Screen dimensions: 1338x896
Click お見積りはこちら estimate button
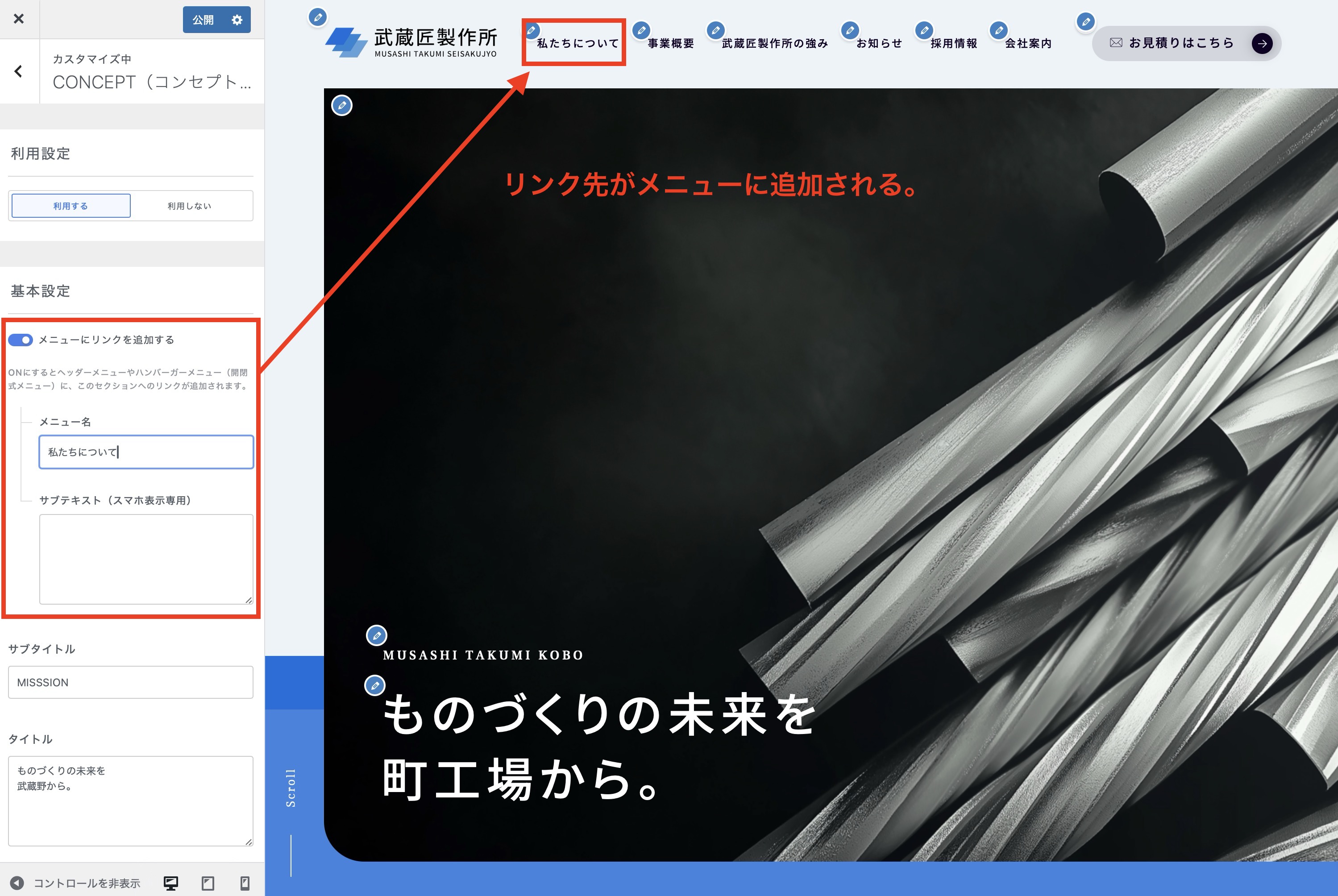(1187, 43)
